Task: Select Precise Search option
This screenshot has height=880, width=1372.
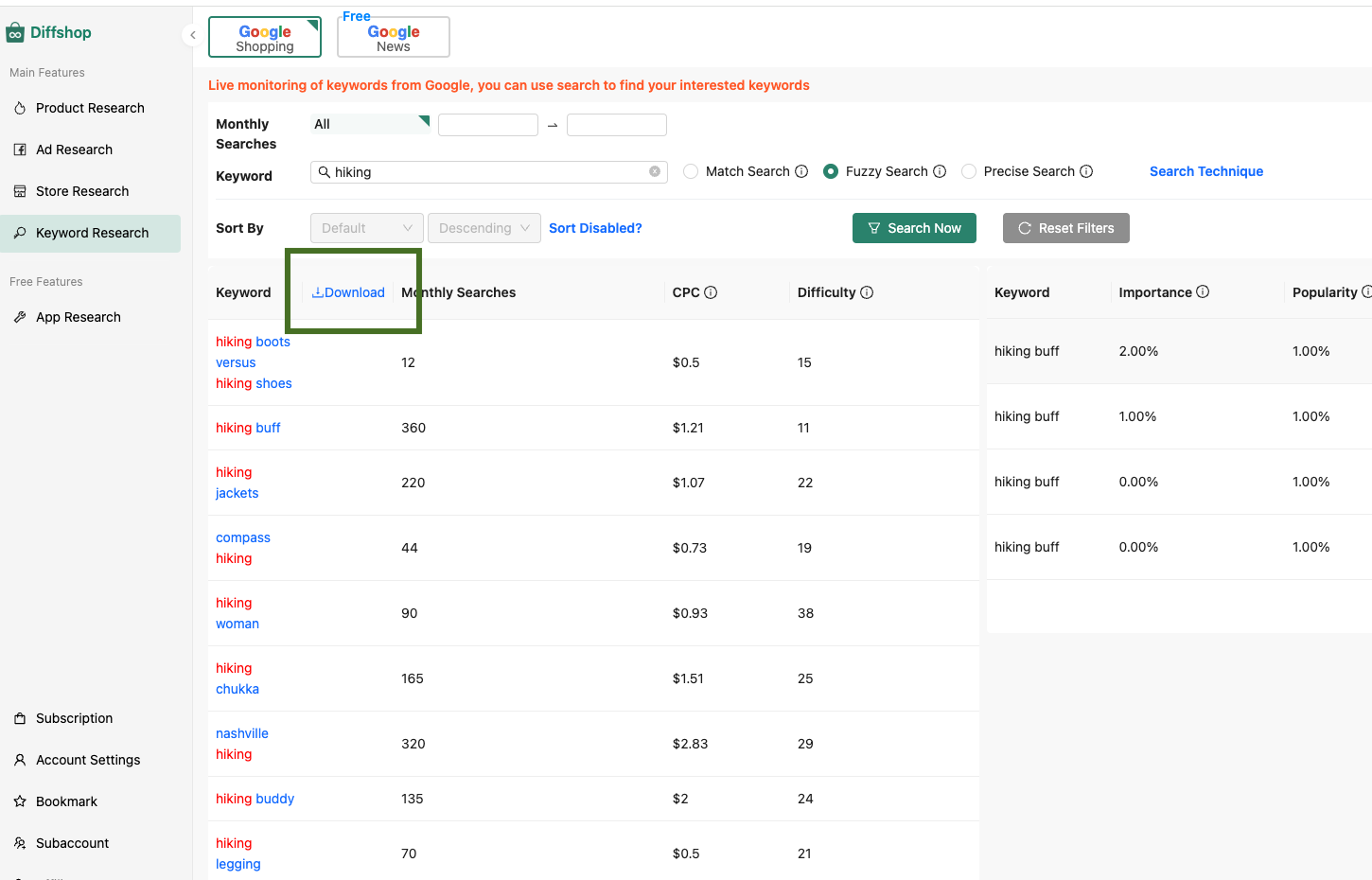Action: point(969,171)
